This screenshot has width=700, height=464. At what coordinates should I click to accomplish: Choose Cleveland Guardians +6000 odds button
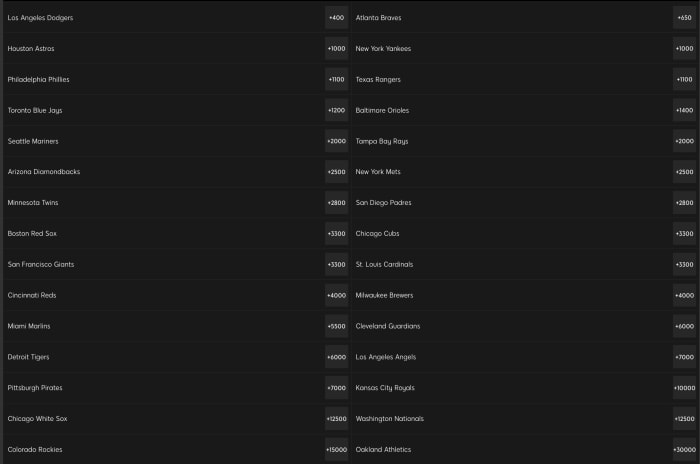684,326
